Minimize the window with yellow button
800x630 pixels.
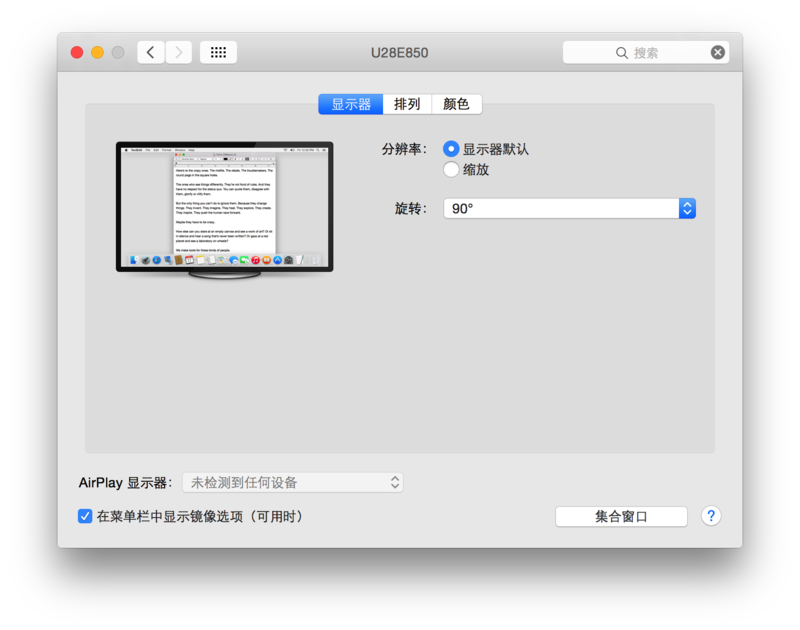97,53
